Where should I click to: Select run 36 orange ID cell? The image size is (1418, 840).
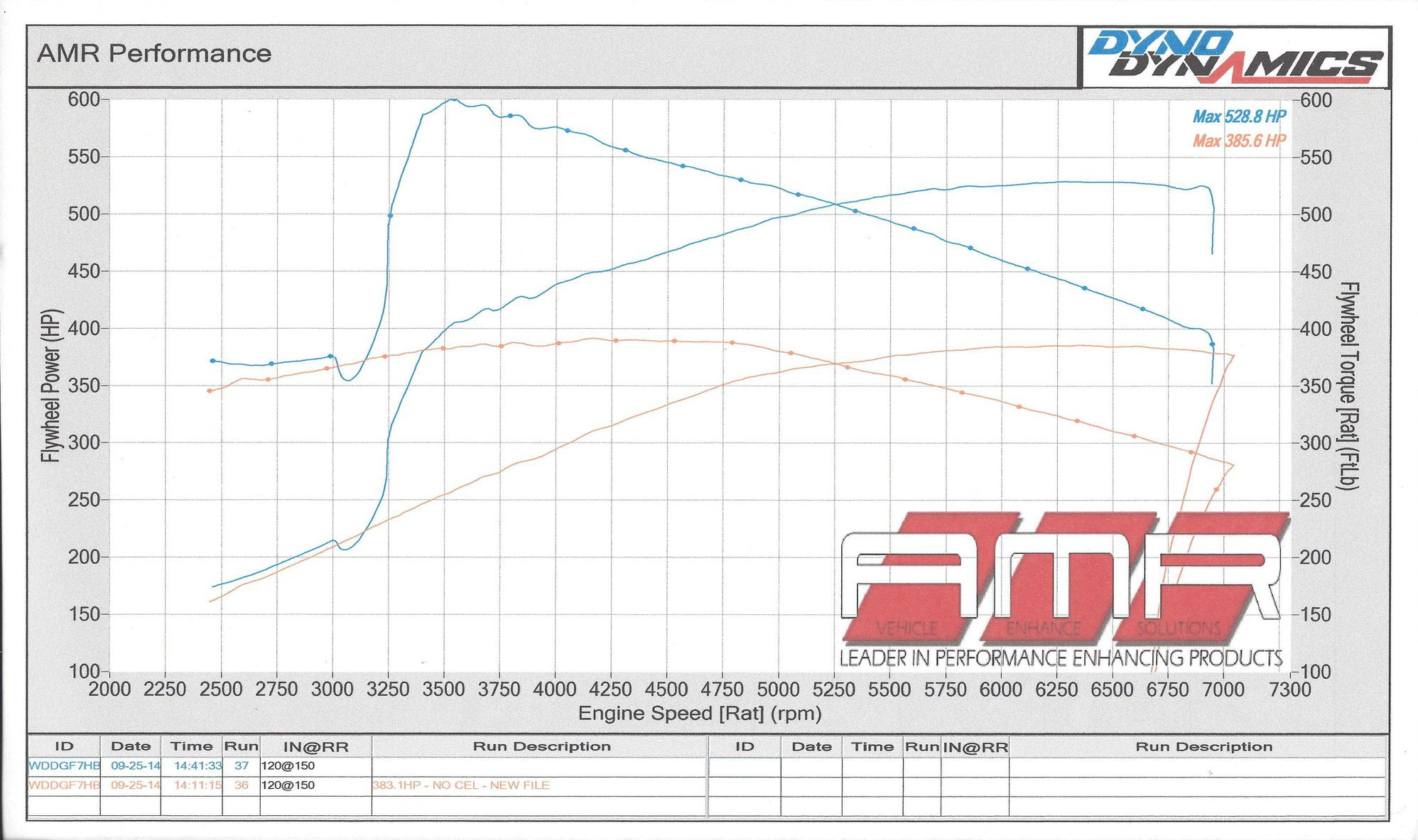pos(64,785)
